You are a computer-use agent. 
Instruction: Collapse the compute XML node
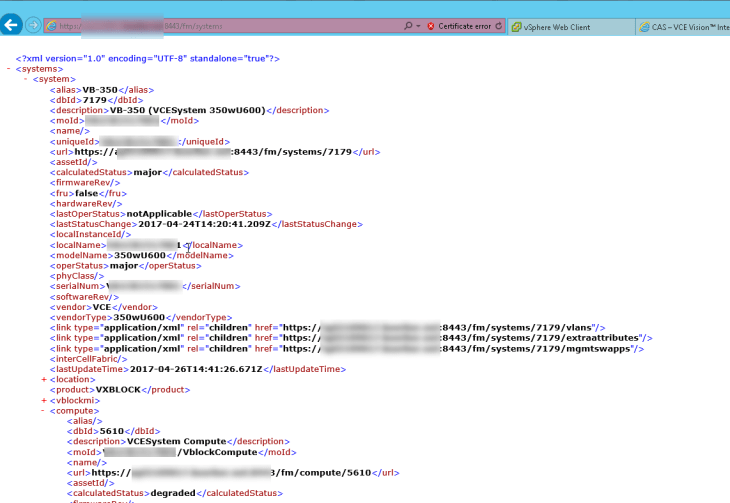click(43, 410)
